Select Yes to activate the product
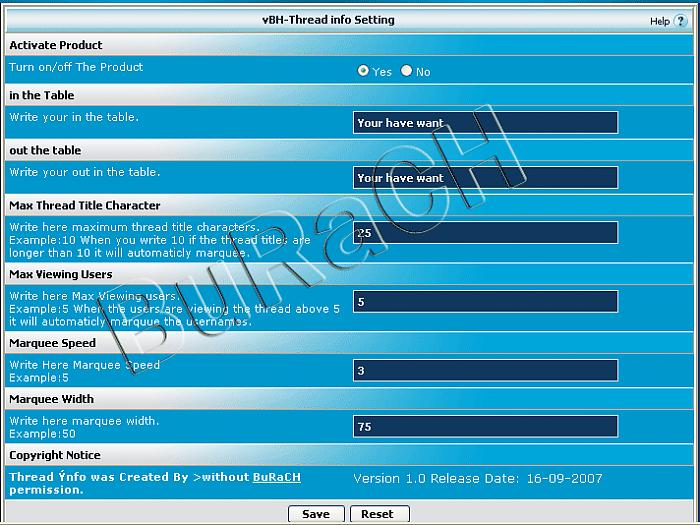 (x=364, y=71)
